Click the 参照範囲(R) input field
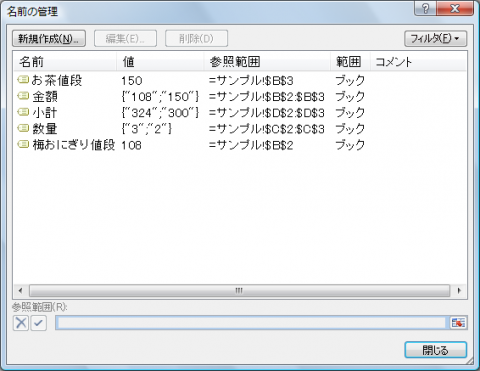480x371 pixels. coord(251,323)
